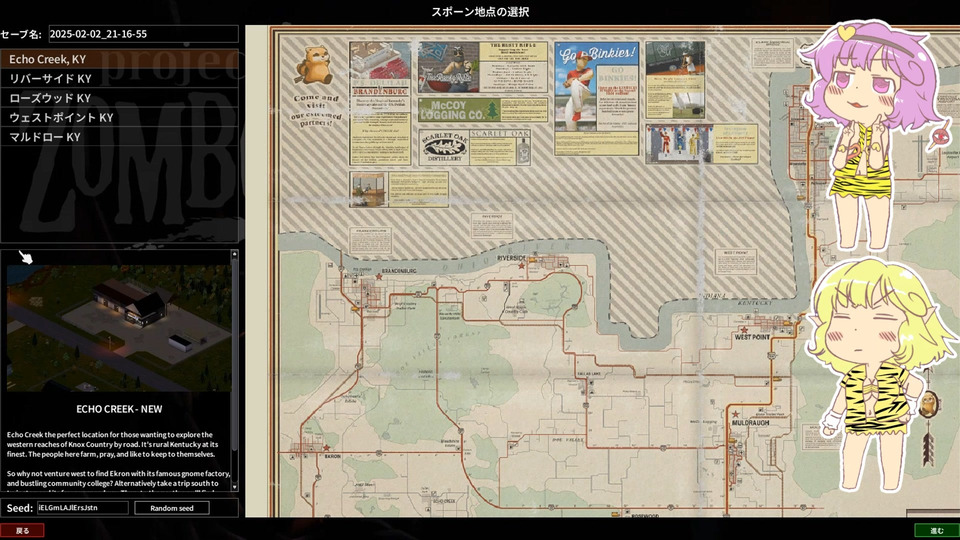Click the save name input field
Viewport: 960px width, 540px height.
click(x=143, y=34)
